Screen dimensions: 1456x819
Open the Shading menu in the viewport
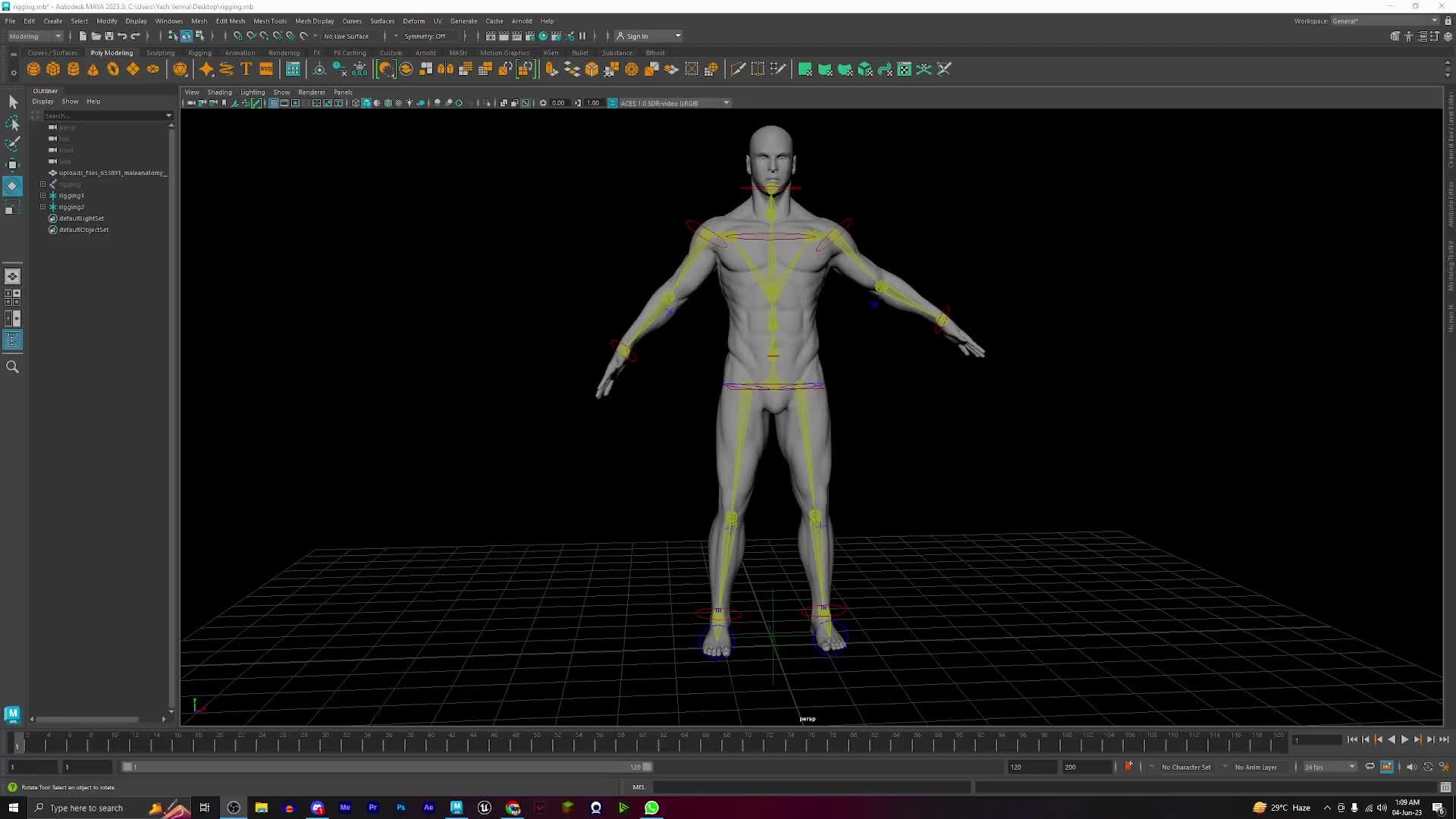click(x=219, y=92)
